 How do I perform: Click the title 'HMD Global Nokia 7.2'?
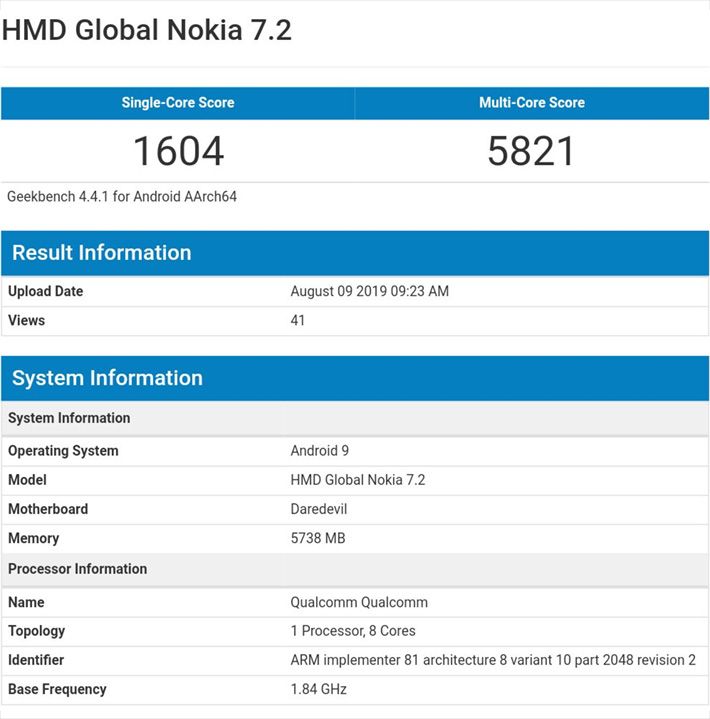click(x=147, y=30)
